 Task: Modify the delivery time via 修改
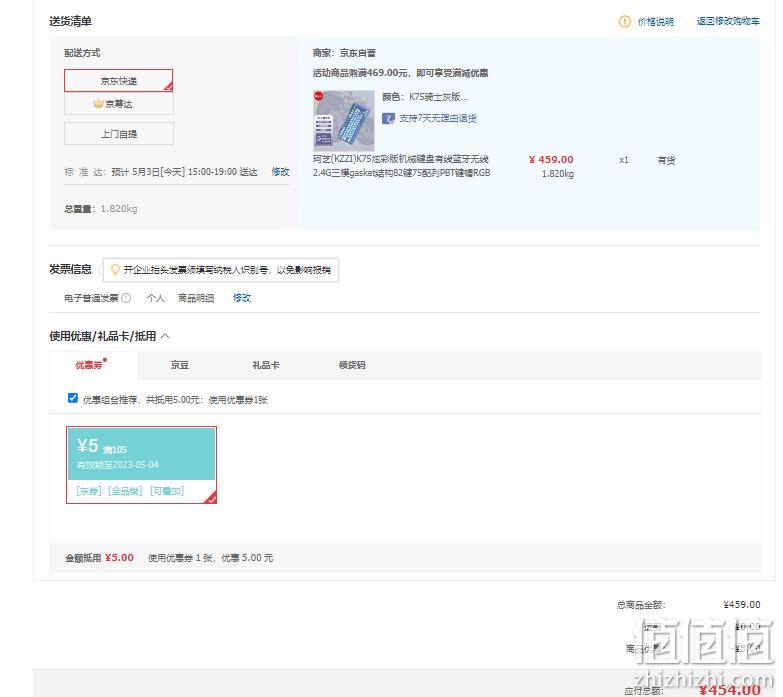pos(280,172)
